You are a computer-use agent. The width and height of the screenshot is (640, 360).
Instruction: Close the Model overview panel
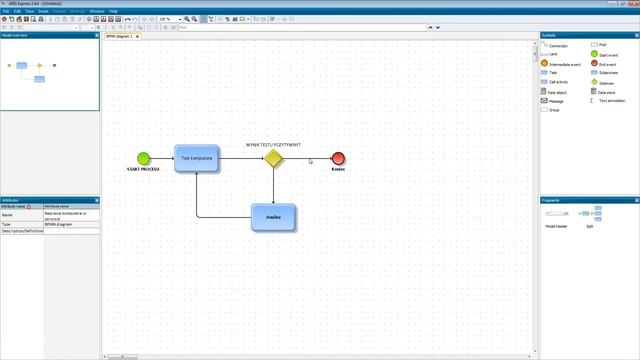pos(97,36)
